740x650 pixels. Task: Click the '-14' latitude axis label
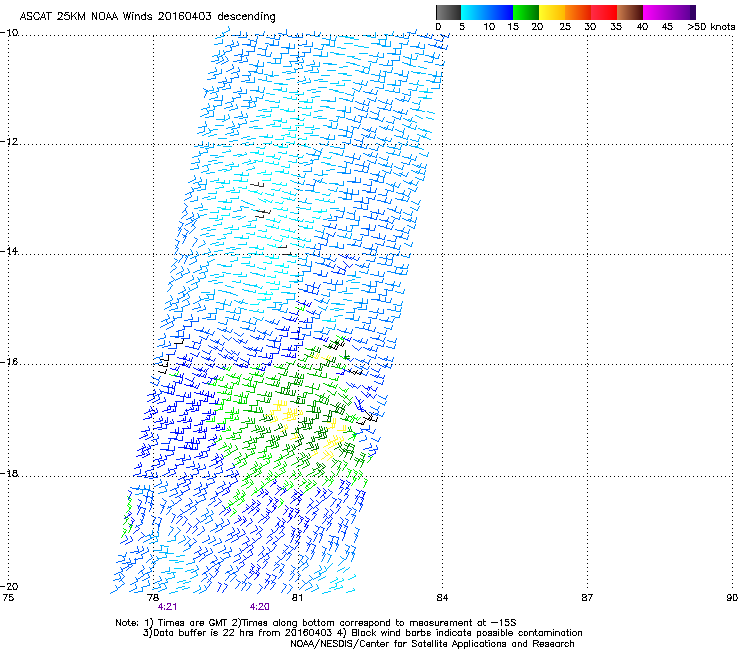(9, 251)
